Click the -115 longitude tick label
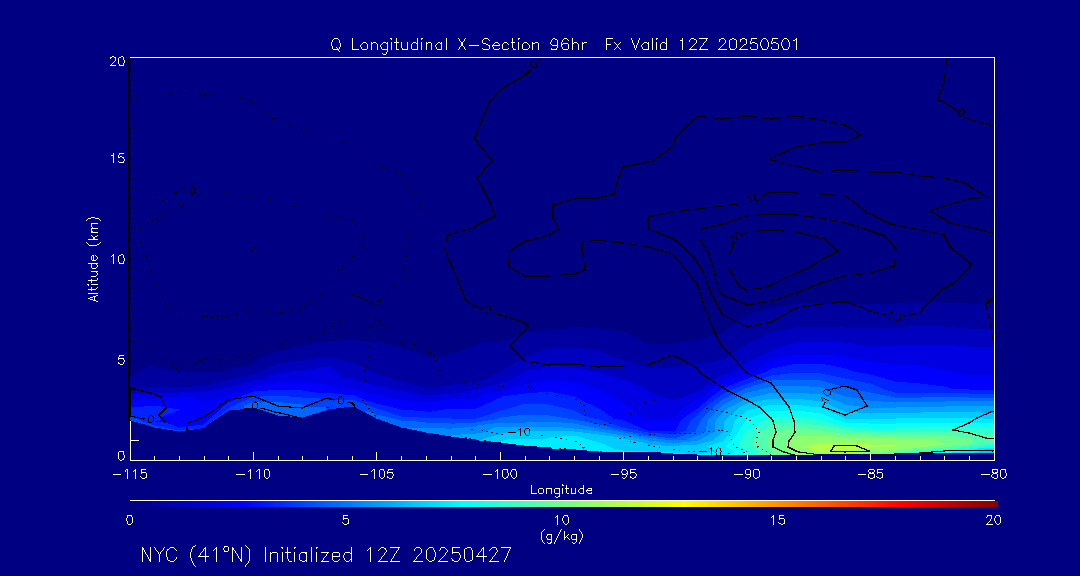Screen dimensions: 1080x576 click(x=130, y=475)
